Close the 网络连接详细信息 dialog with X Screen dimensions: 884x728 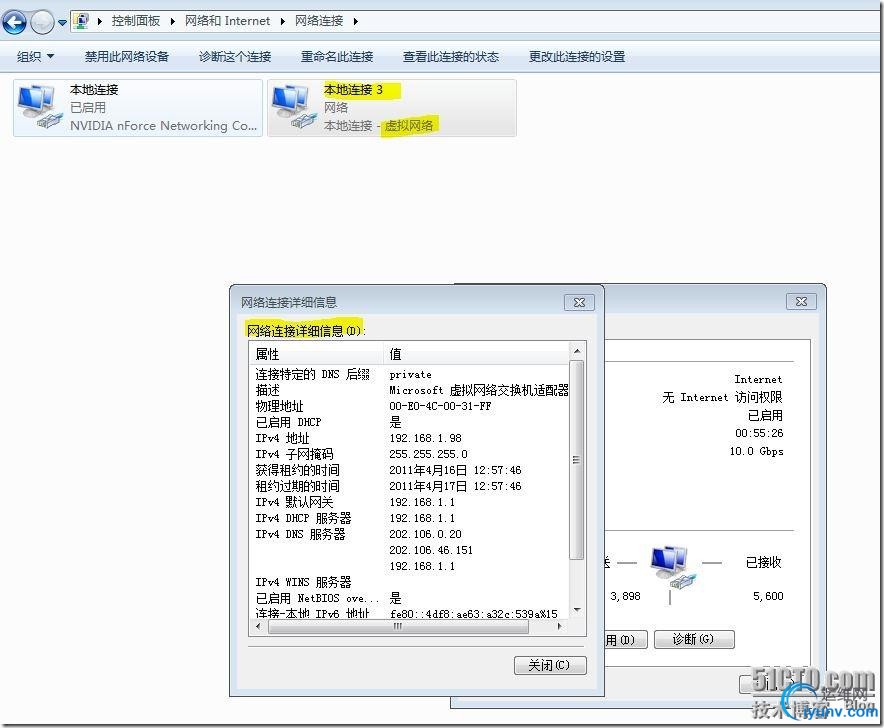click(579, 302)
